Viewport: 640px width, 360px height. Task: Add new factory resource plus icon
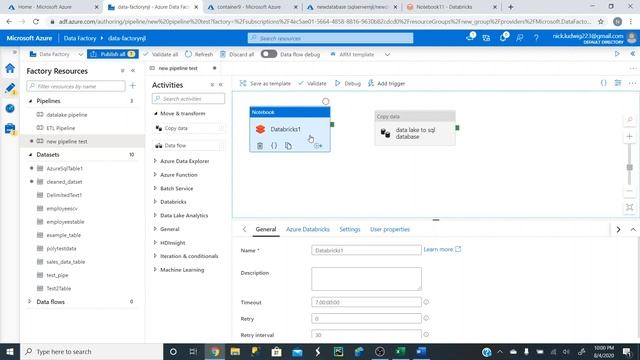click(132, 86)
